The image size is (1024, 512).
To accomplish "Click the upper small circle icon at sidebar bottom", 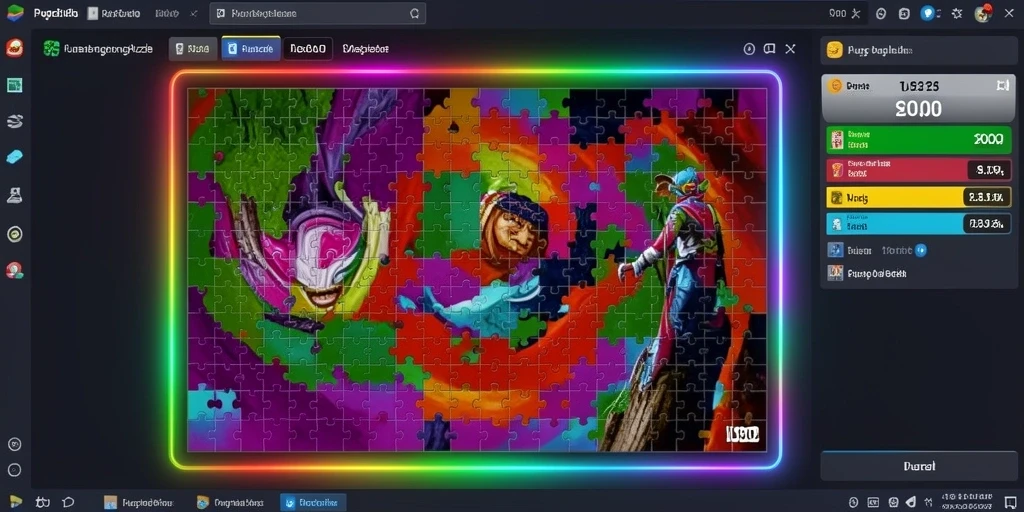I will tap(14, 444).
